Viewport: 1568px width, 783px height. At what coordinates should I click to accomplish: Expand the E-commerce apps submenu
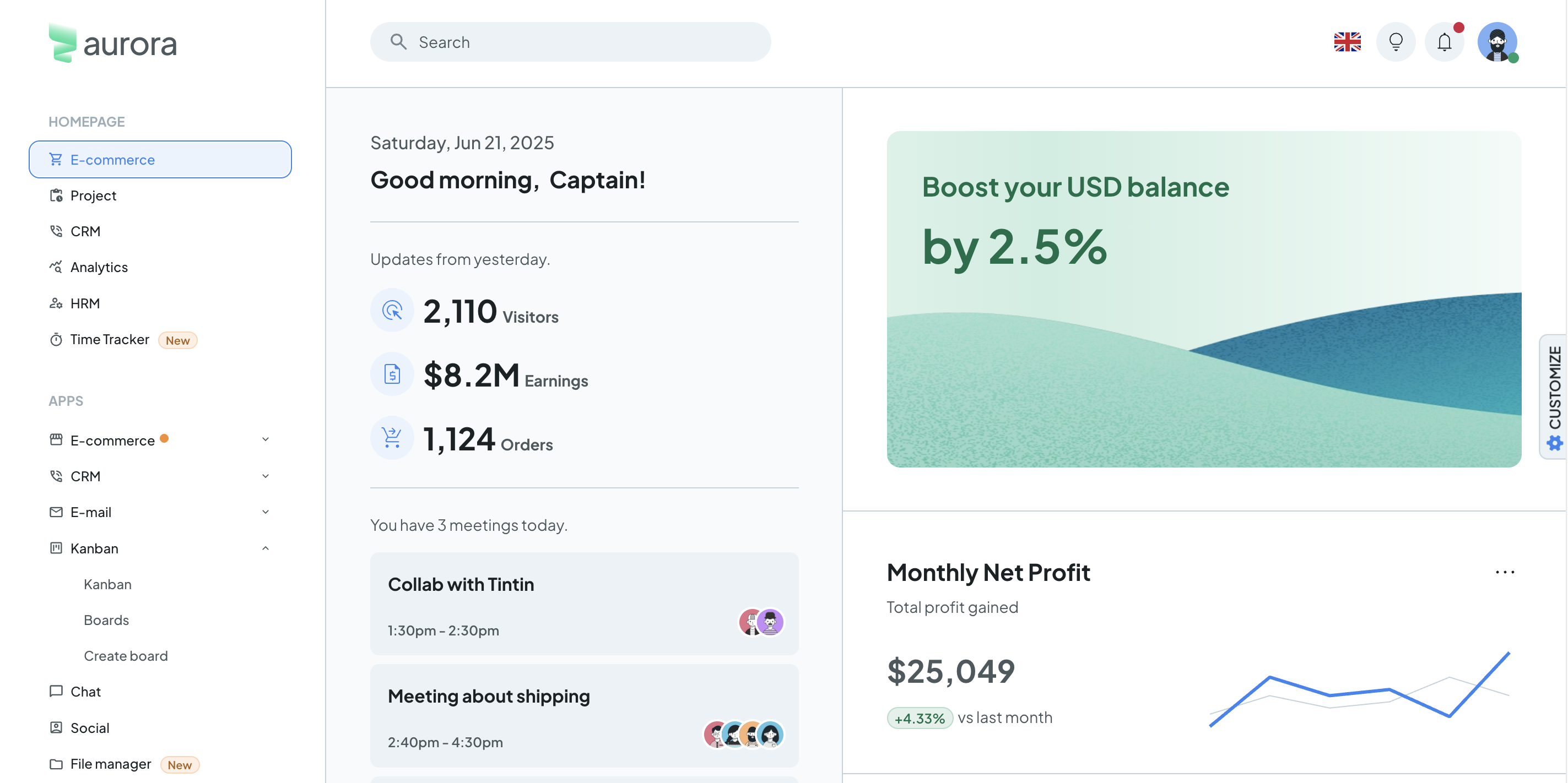pyautogui.click(x=266, y=439)
